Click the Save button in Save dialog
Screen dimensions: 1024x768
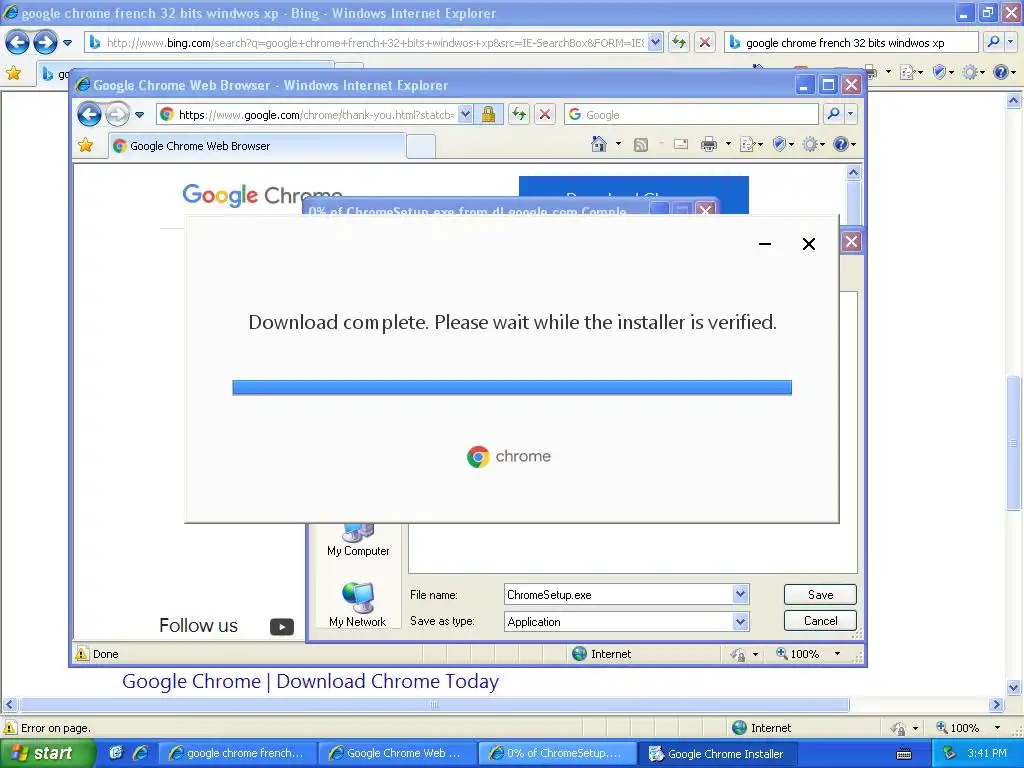pos(820,594)
